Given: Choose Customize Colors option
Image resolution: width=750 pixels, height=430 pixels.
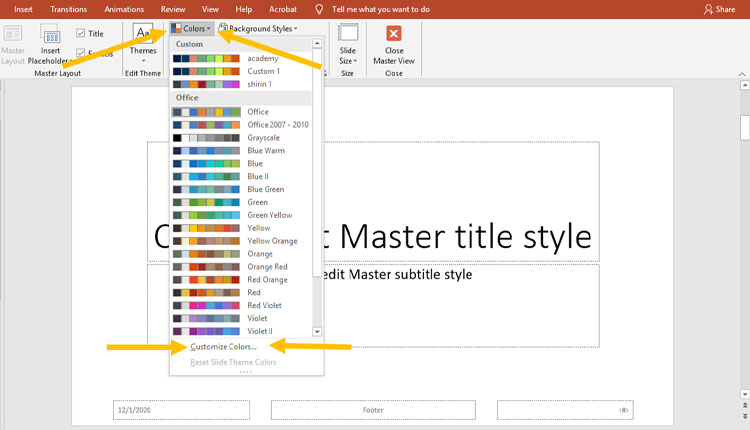Looking at the screenshot, I should [223, 347].
